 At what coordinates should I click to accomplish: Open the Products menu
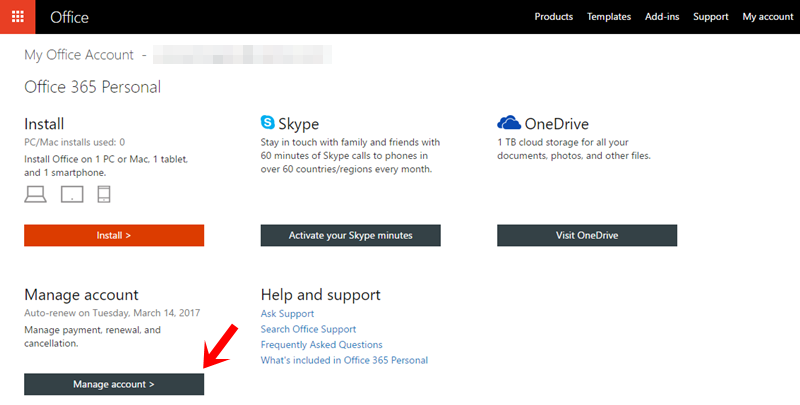[x=554, y=17]
